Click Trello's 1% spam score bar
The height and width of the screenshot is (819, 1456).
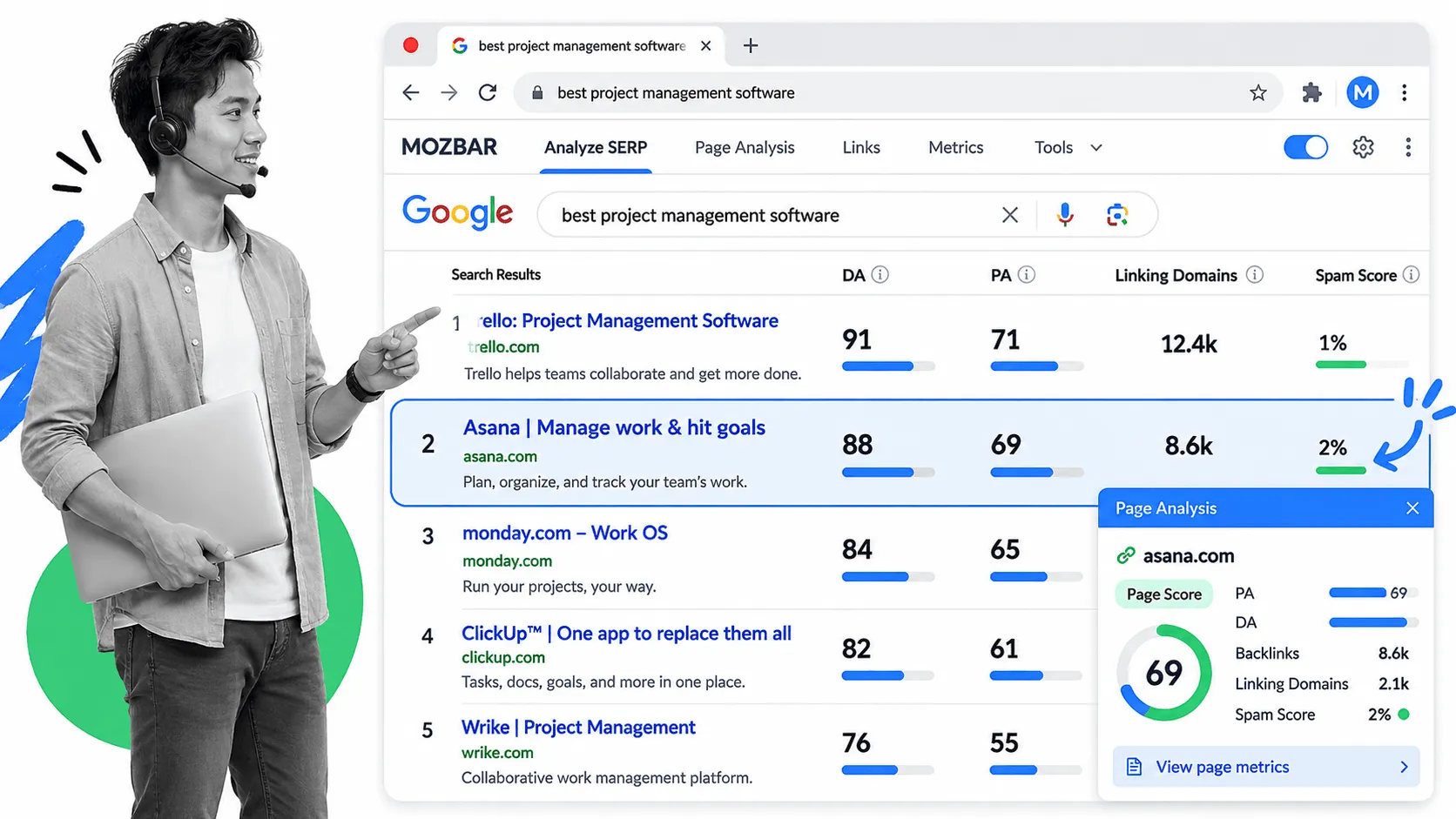click(1361, 365)
